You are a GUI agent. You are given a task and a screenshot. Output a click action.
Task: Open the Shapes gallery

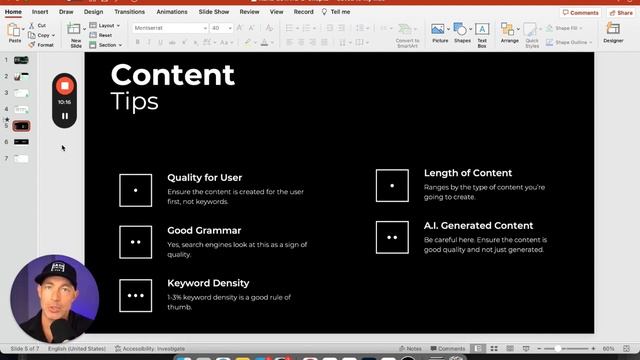pos(462,33)
